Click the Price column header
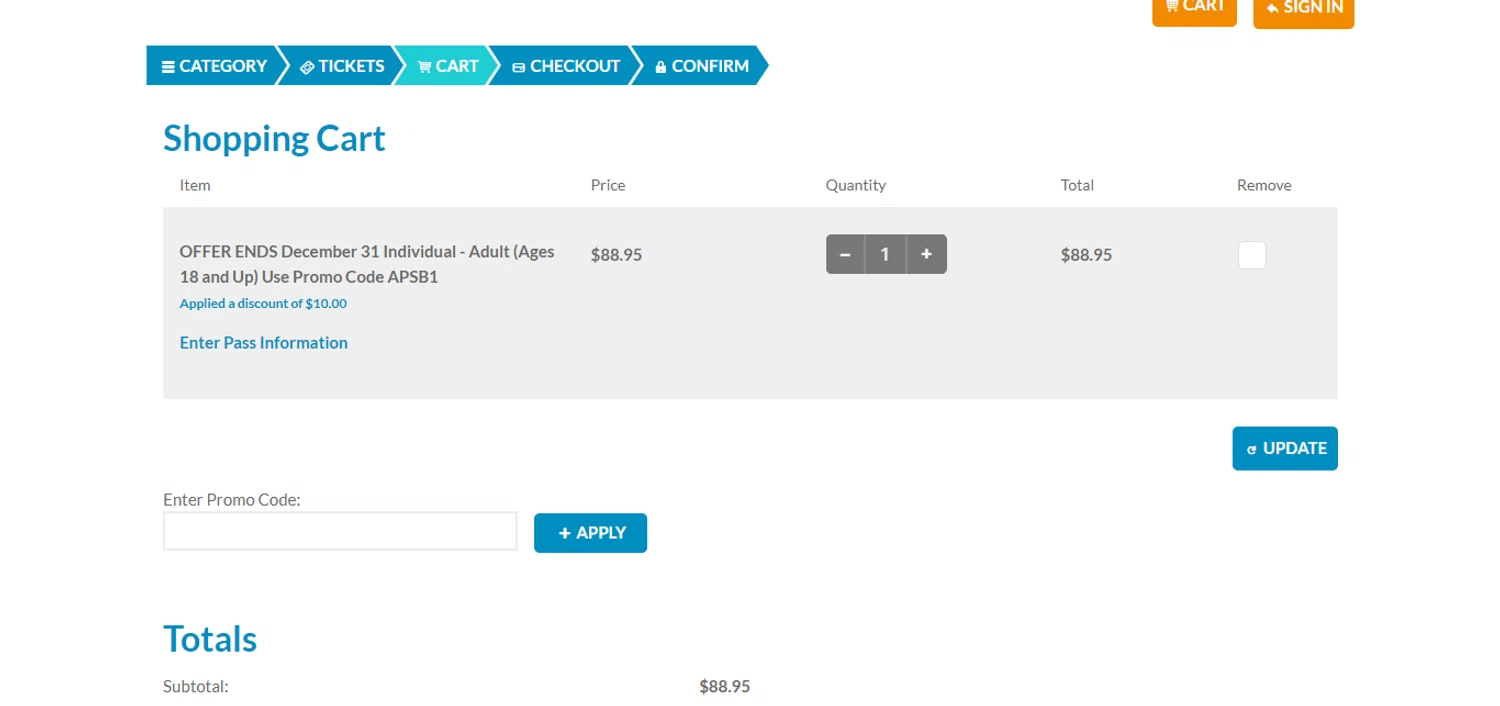The height and width of the screenshot is (706, 1500). coord(608,185)
